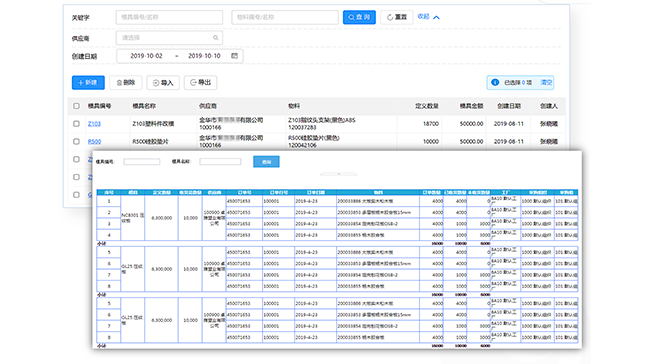The image size is (648, 364).
Task: Click the blue 查询 search button
Action: [x=359, y=17]
